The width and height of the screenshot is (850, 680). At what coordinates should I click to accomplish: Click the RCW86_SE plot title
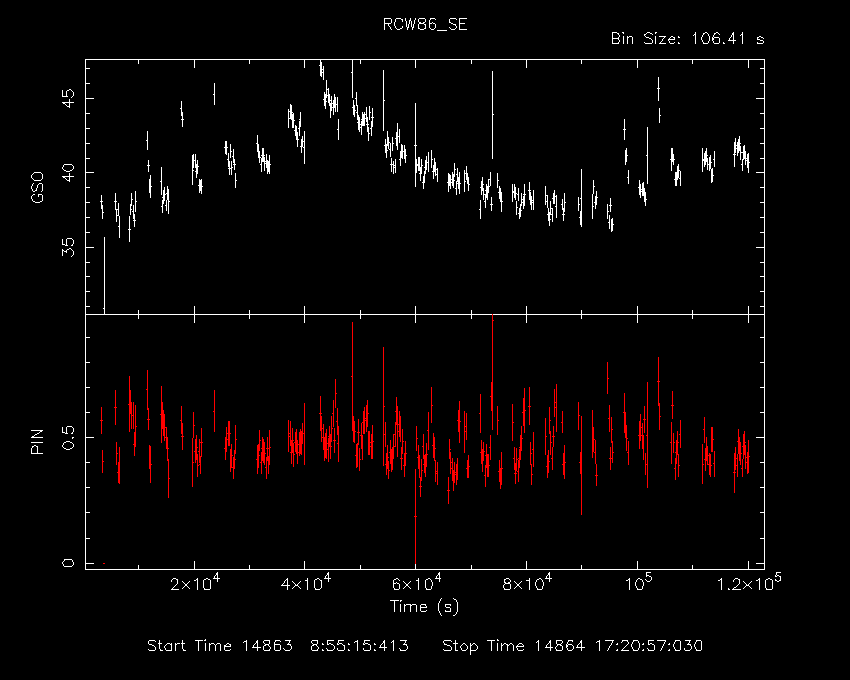(x=425, y=25)
